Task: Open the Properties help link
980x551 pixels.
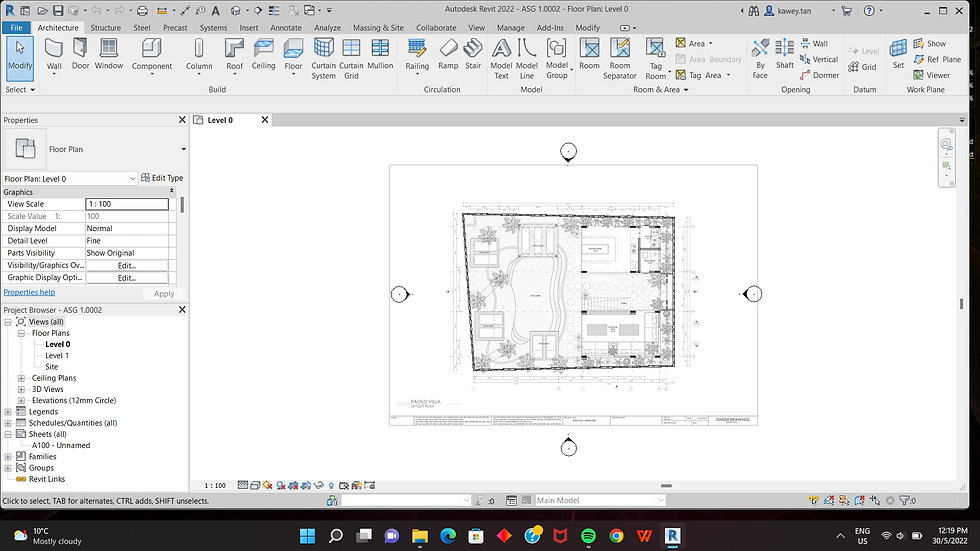Action: 29,292
